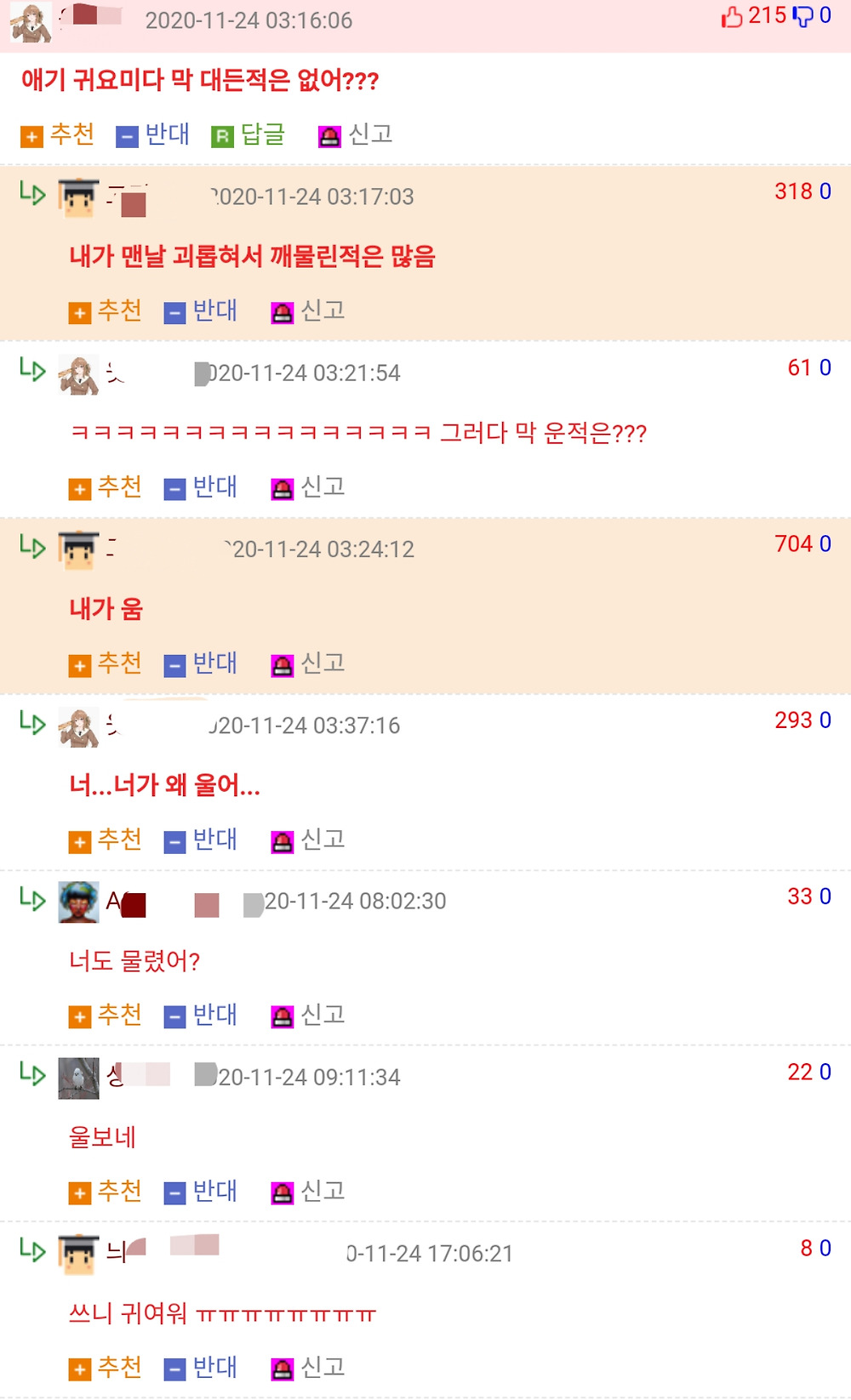Click vote count 704 on '내가 움' reply

[793, 543]
